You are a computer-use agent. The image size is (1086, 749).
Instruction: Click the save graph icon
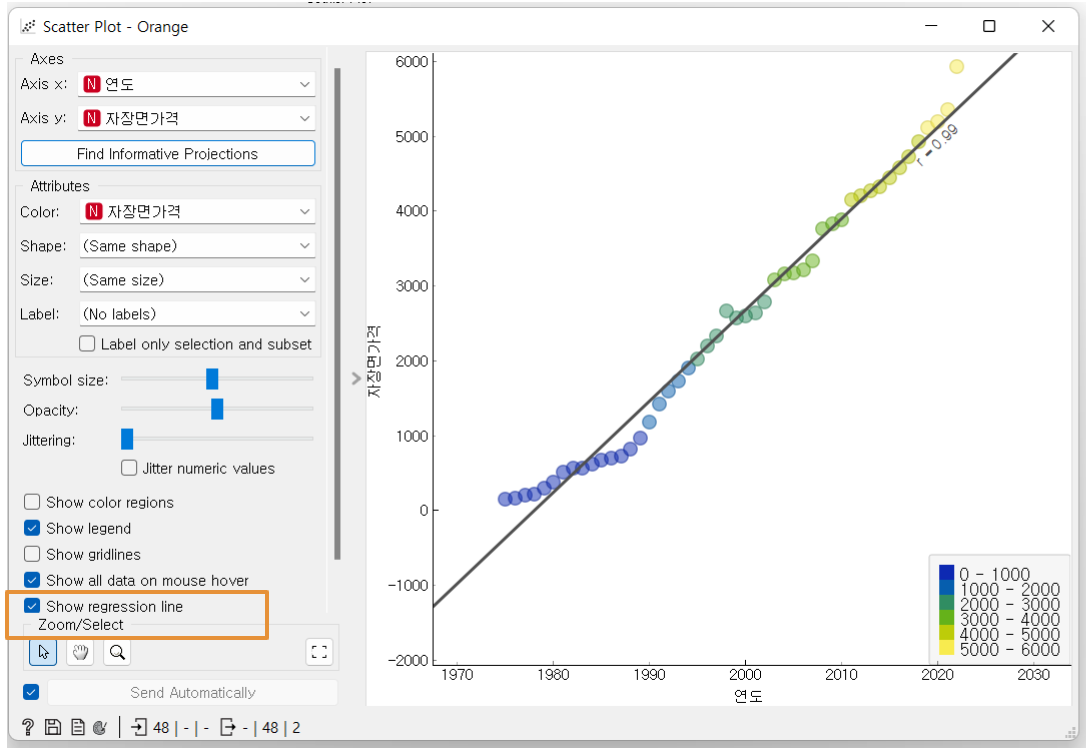(x=53, y=727)
